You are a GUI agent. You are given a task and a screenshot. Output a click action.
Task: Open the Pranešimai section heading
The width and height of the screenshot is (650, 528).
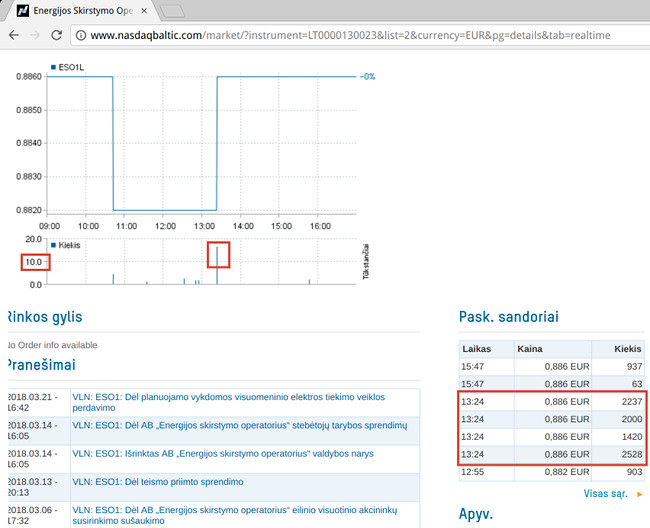(x=41, y=365)
